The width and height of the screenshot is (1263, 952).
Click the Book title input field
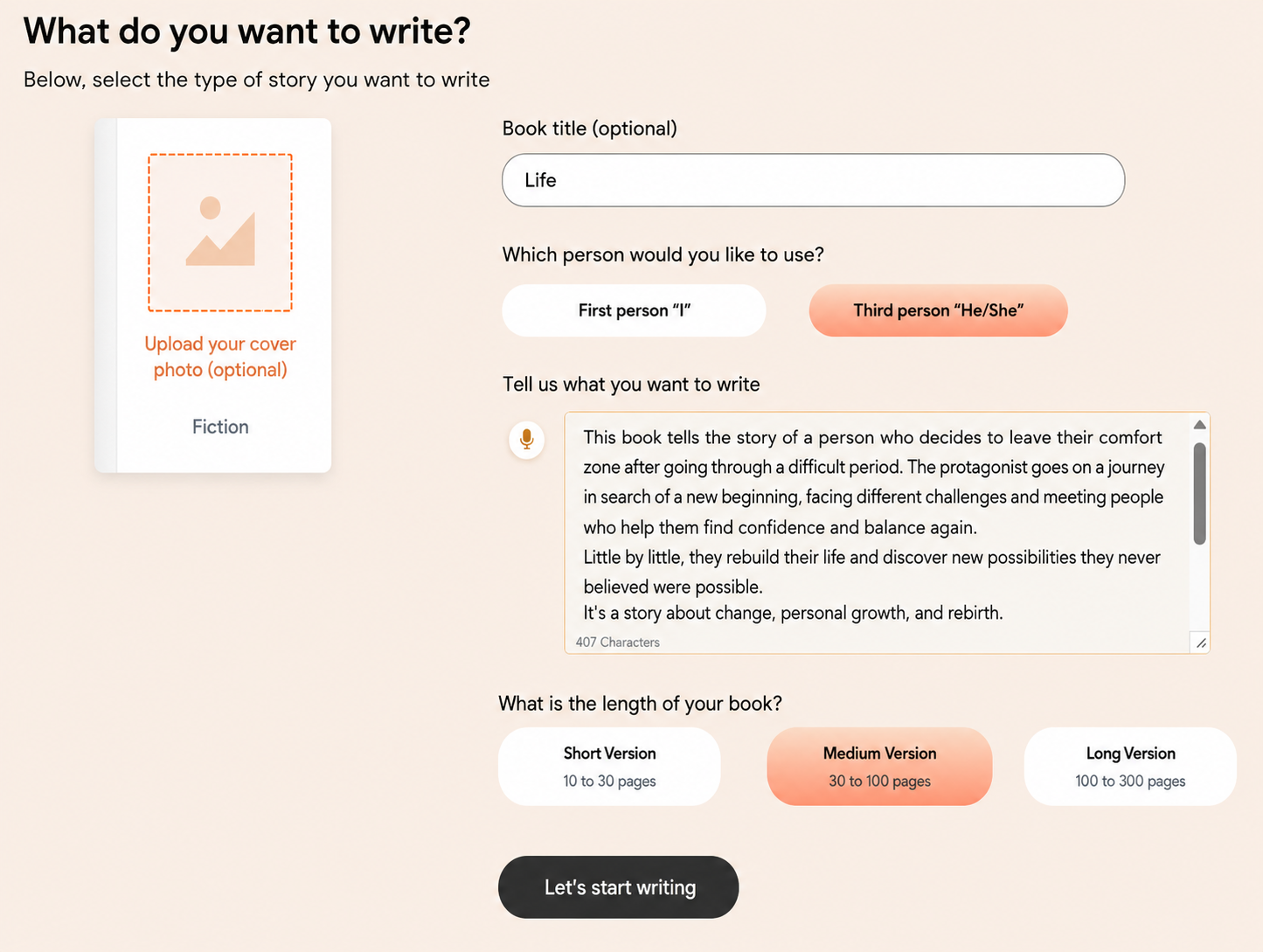[x=813, y=180]
